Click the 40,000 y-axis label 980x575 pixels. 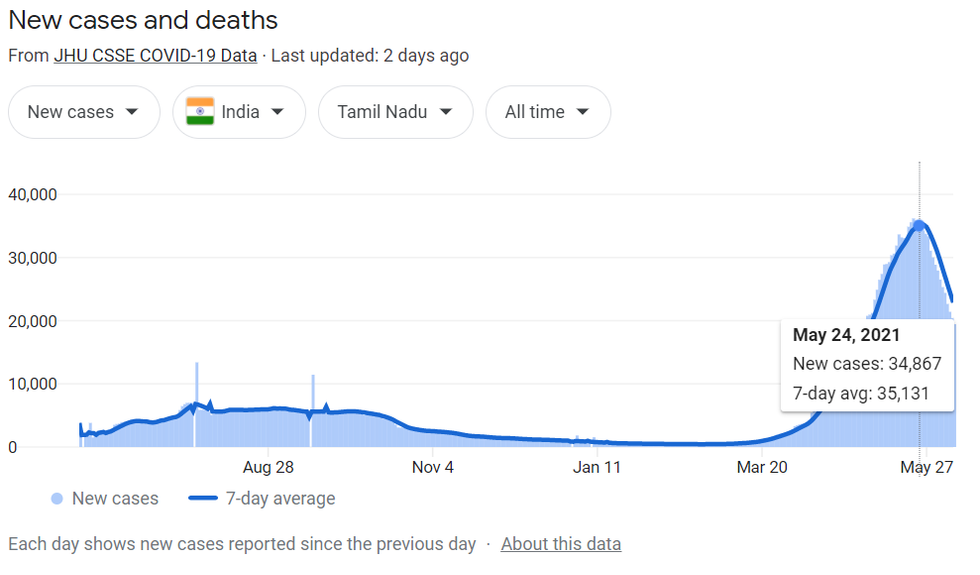pyautogui.click(x=34, y=194)
